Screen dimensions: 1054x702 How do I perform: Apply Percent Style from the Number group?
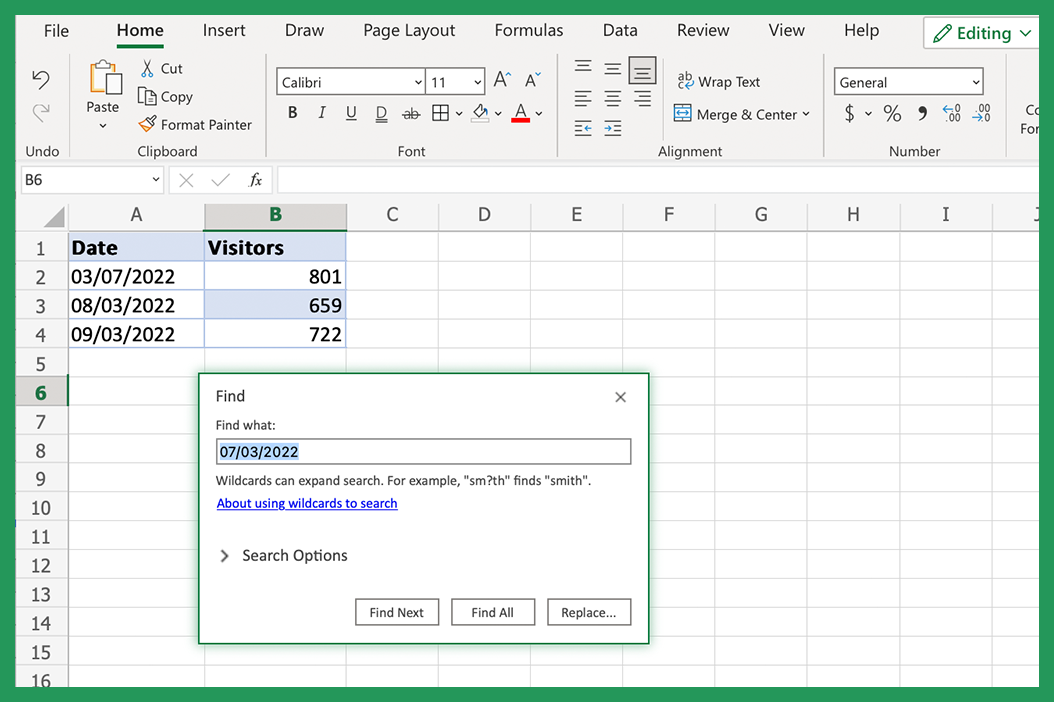pos(892,113)
